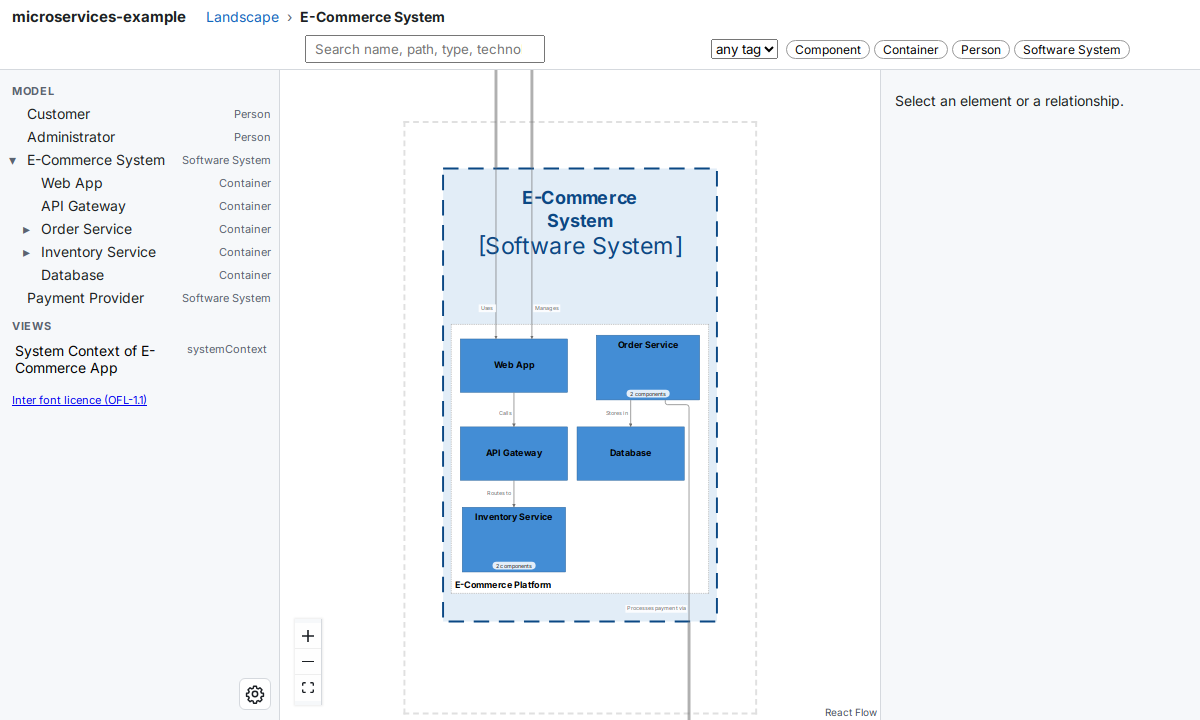This screenshot has width=1200, height=720.
Task: Select E-Commerce System tree row
Action: [x=140, y=160]
